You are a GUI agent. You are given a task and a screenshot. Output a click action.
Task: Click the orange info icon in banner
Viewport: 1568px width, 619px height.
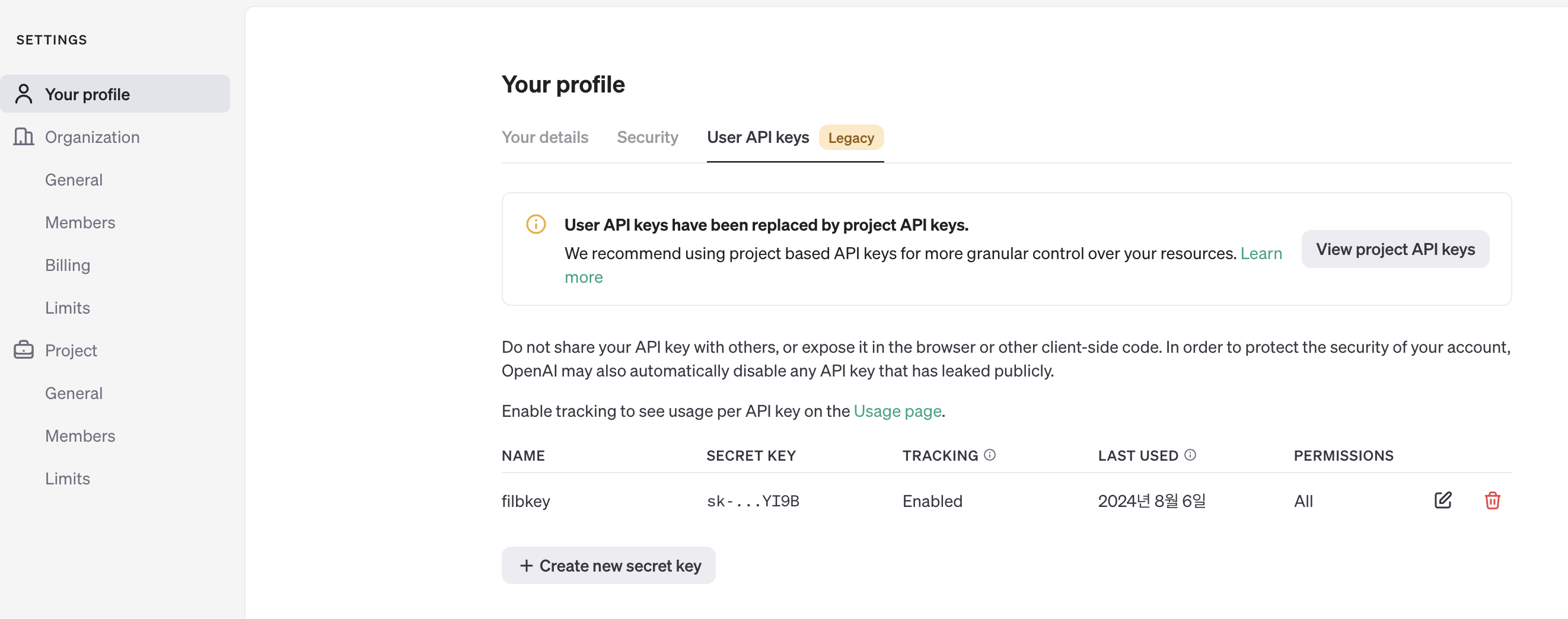click(x=536, y=225)
